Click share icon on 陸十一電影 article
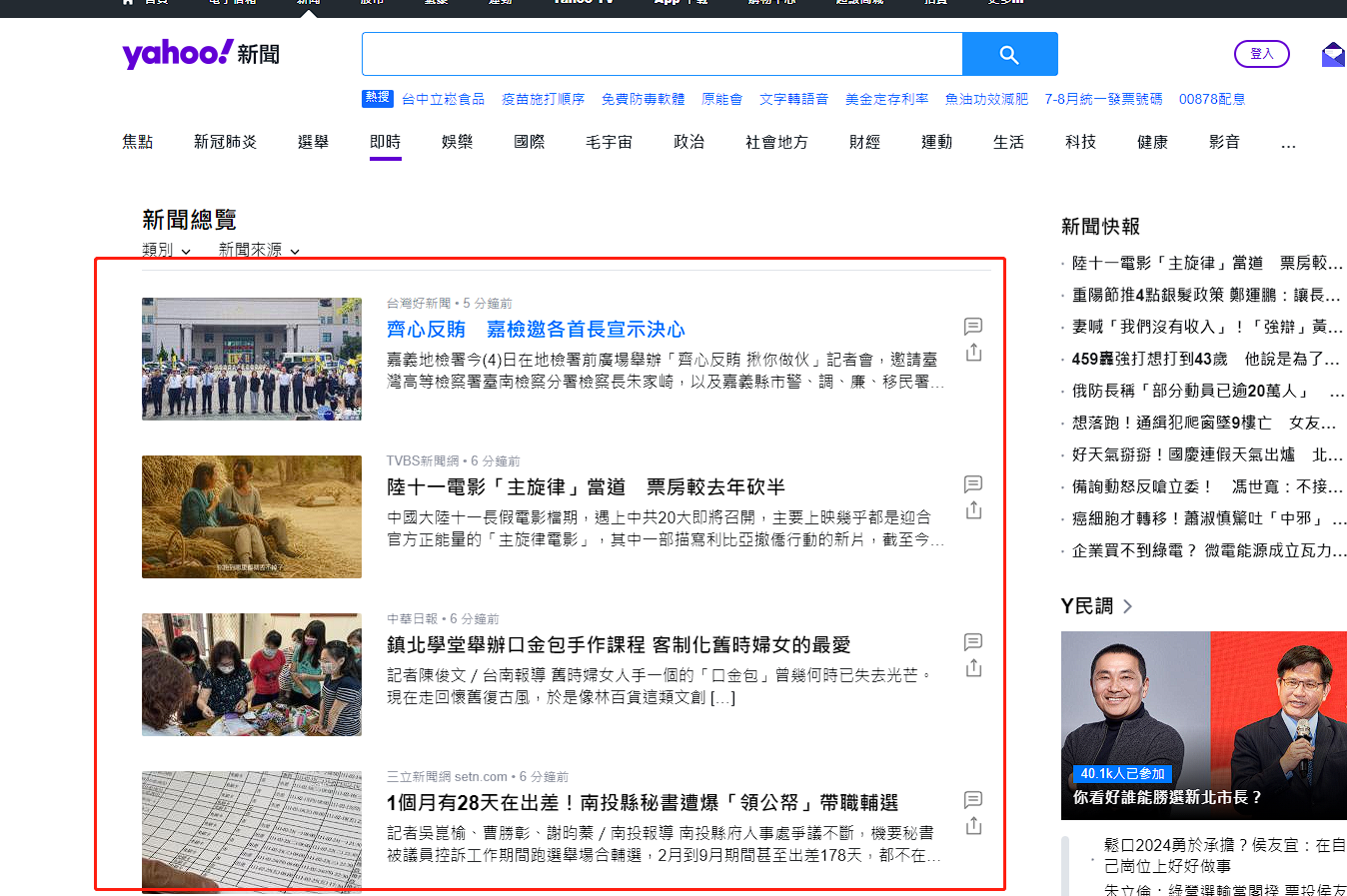This screenshot has width=1347, height=896. 973,510
